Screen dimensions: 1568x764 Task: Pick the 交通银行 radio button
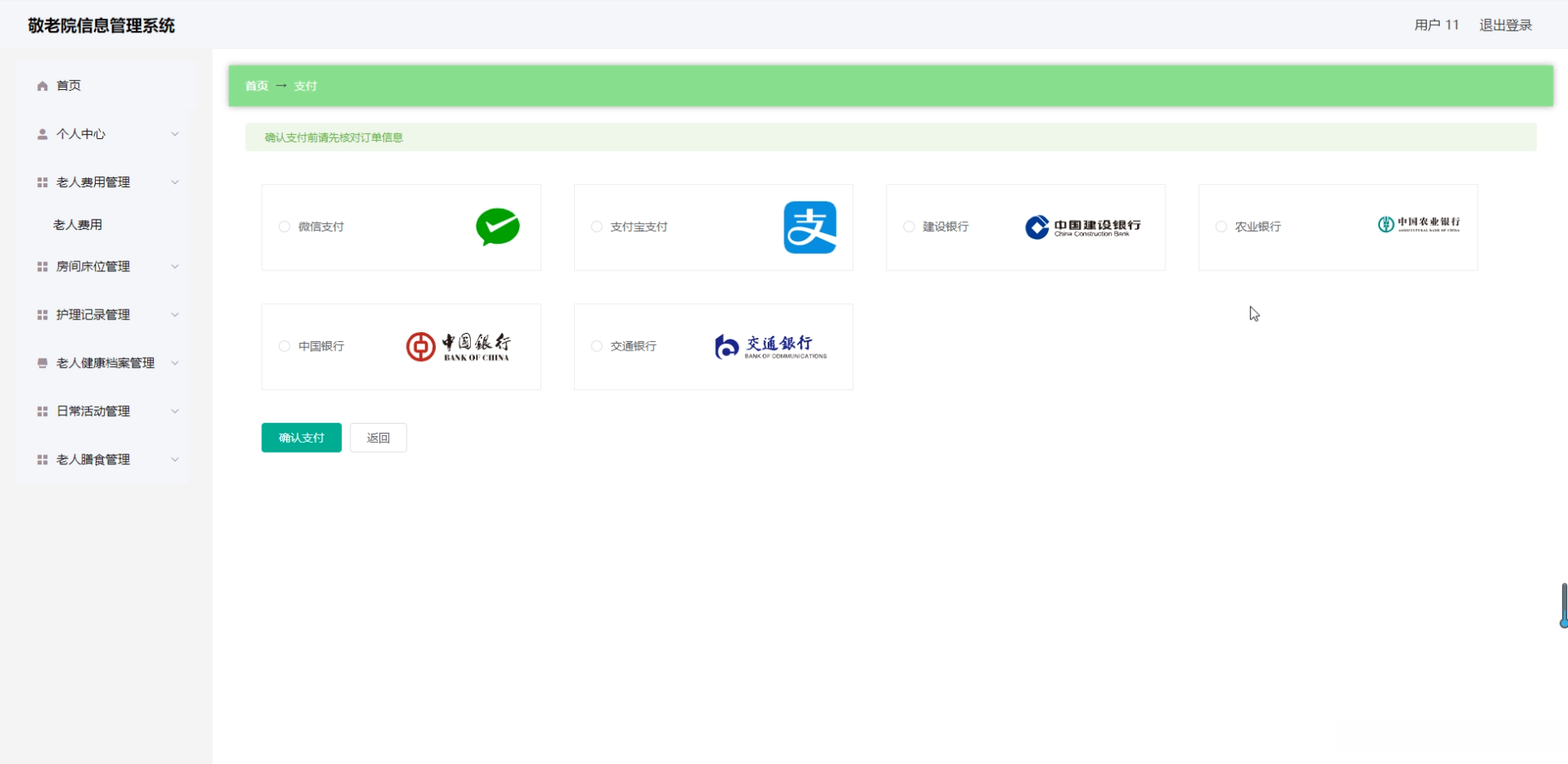pos(596,346)
